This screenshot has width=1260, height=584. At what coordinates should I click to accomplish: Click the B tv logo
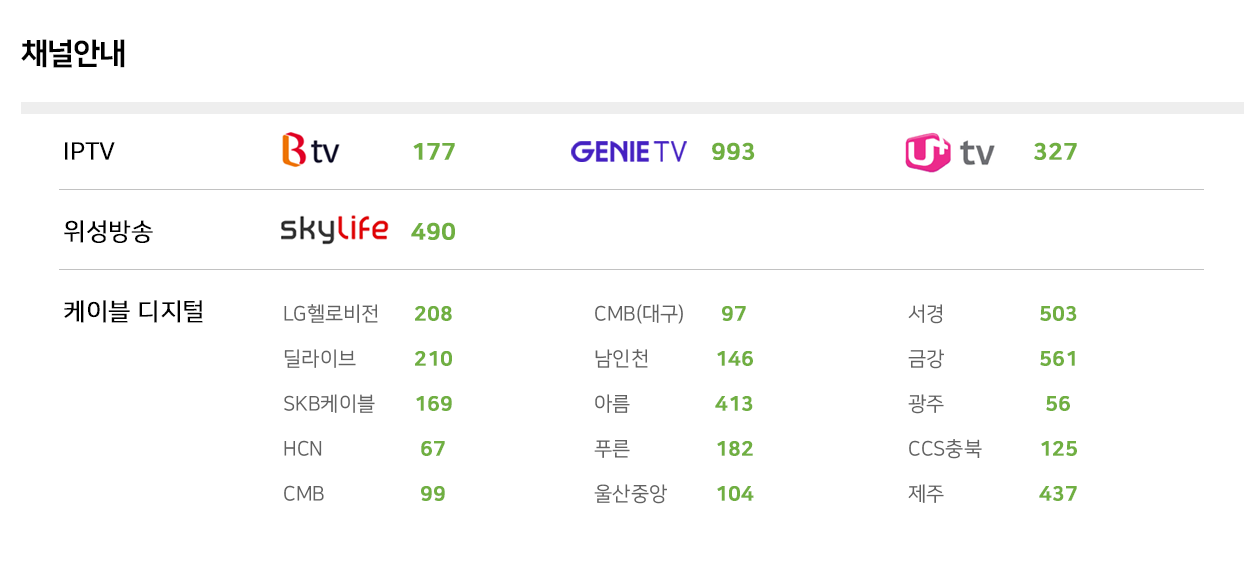[311, 151]
